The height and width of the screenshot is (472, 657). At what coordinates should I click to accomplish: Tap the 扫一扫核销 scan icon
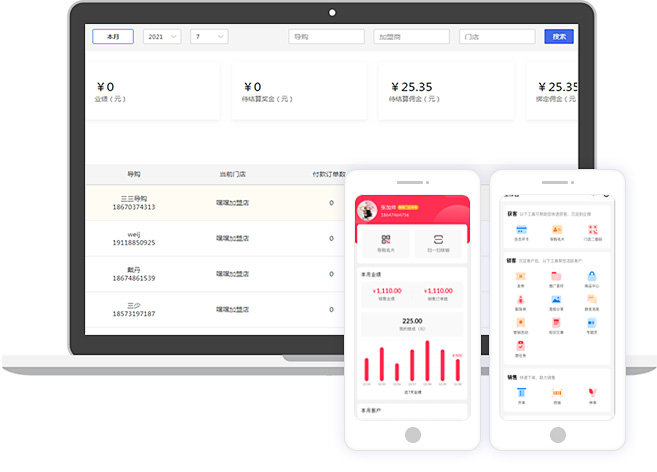[439, 241]
